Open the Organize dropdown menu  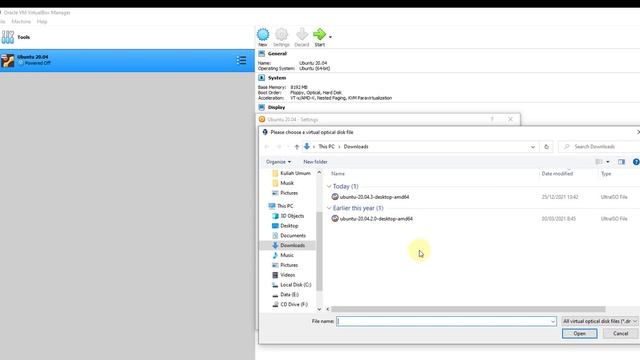click(x=278, y=162)
